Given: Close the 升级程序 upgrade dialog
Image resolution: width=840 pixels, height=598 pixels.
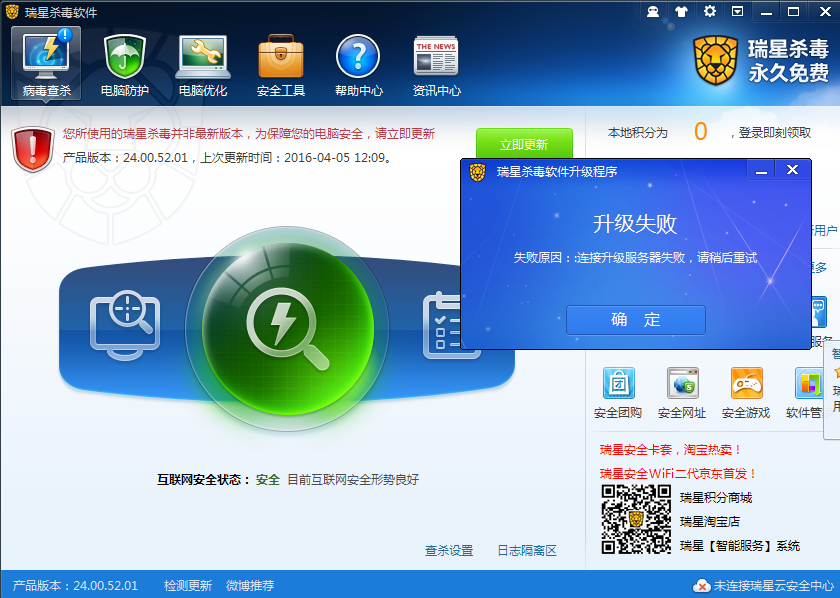Looking at the screenshot, I should [792, 170].
